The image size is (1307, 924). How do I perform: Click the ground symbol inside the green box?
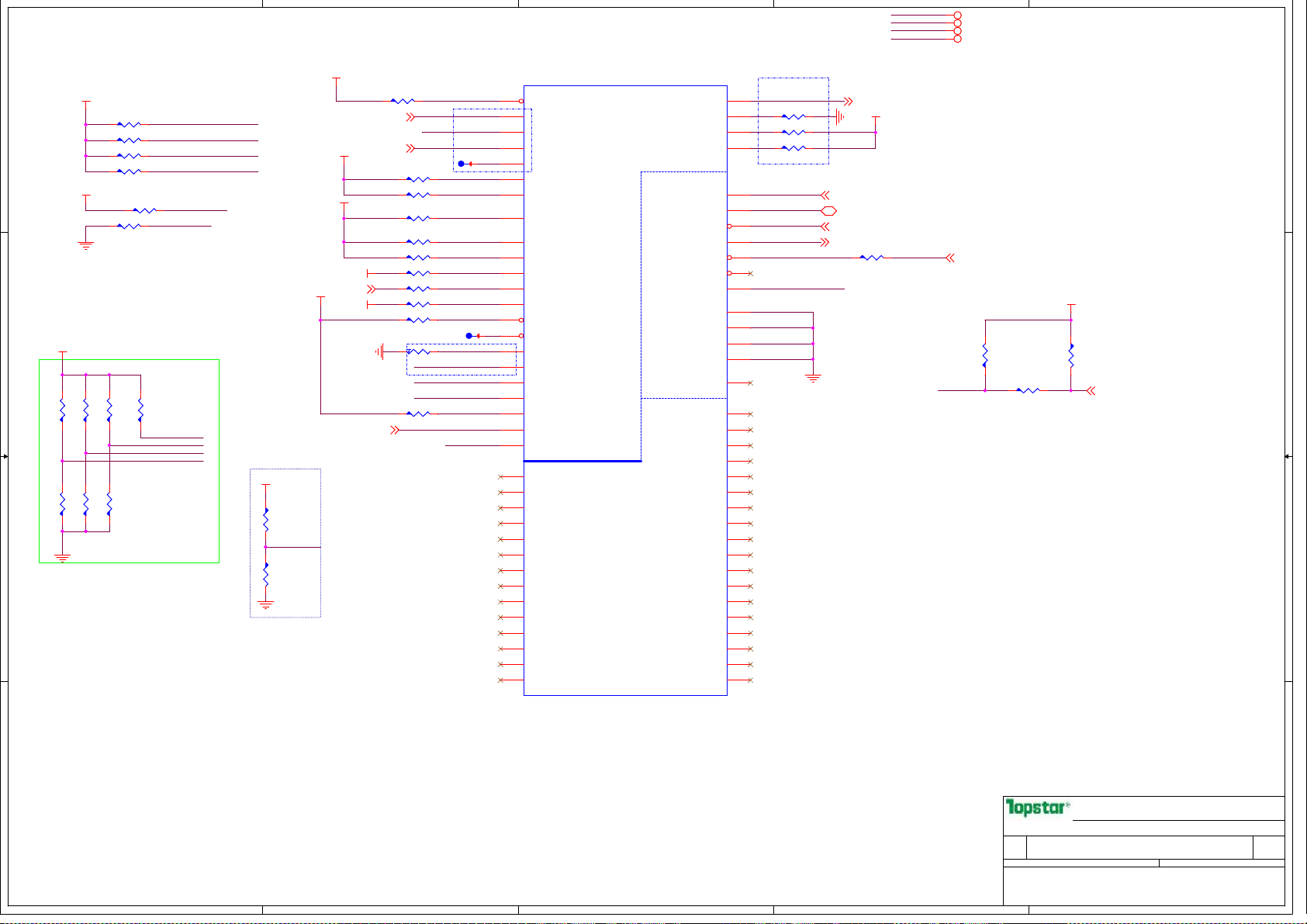point(62,557)
